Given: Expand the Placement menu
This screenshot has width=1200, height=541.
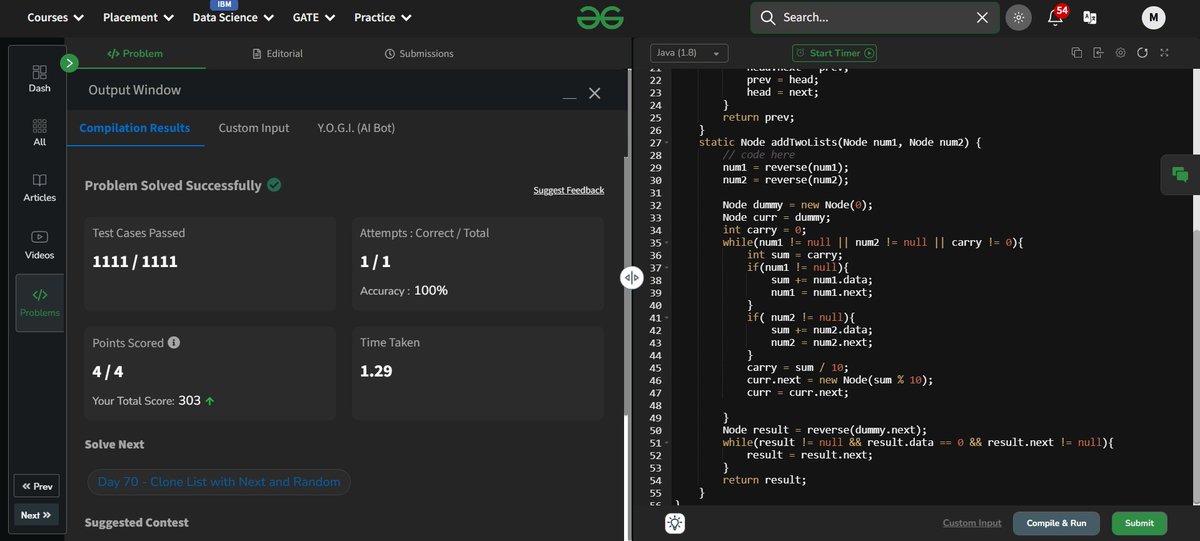Looking at the screenshot, I should tap(138, 17).
